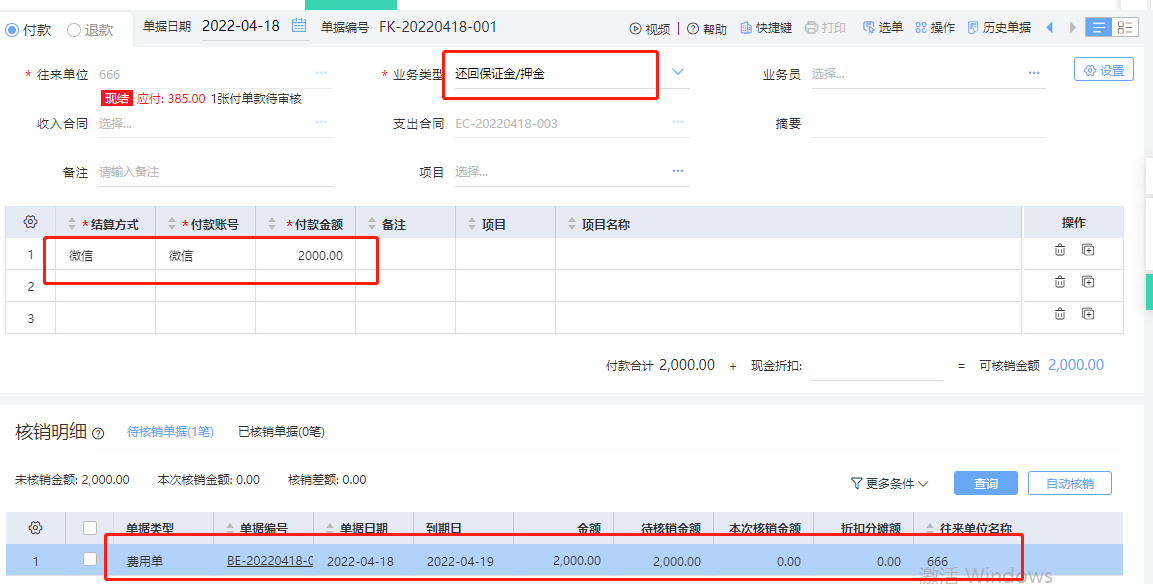Expand the 业务类型 dropdown arrow
This screenshot has height=584, width=1153.
click(x=678, y=72)
